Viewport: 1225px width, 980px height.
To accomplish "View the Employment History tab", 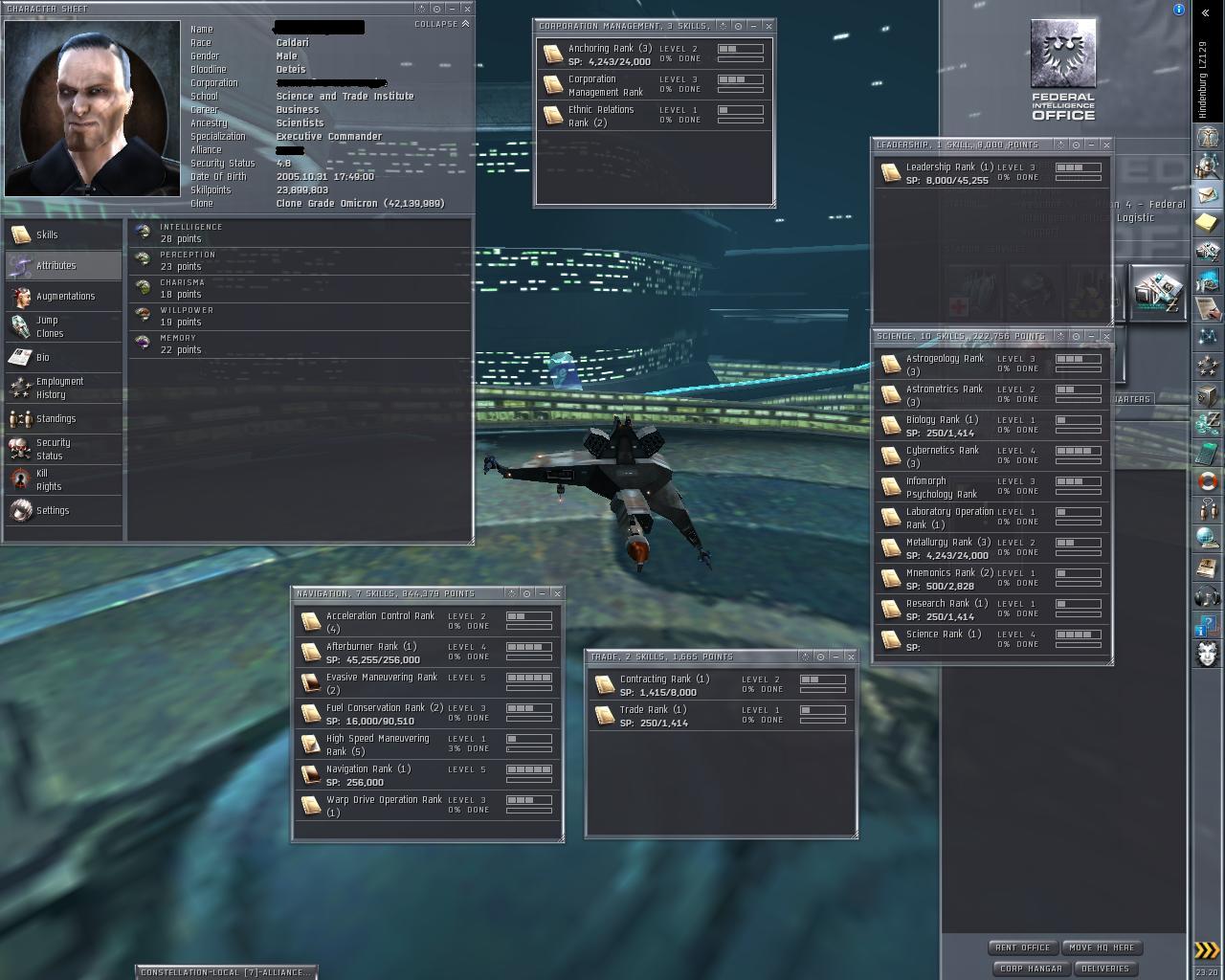I will point(63,388).
